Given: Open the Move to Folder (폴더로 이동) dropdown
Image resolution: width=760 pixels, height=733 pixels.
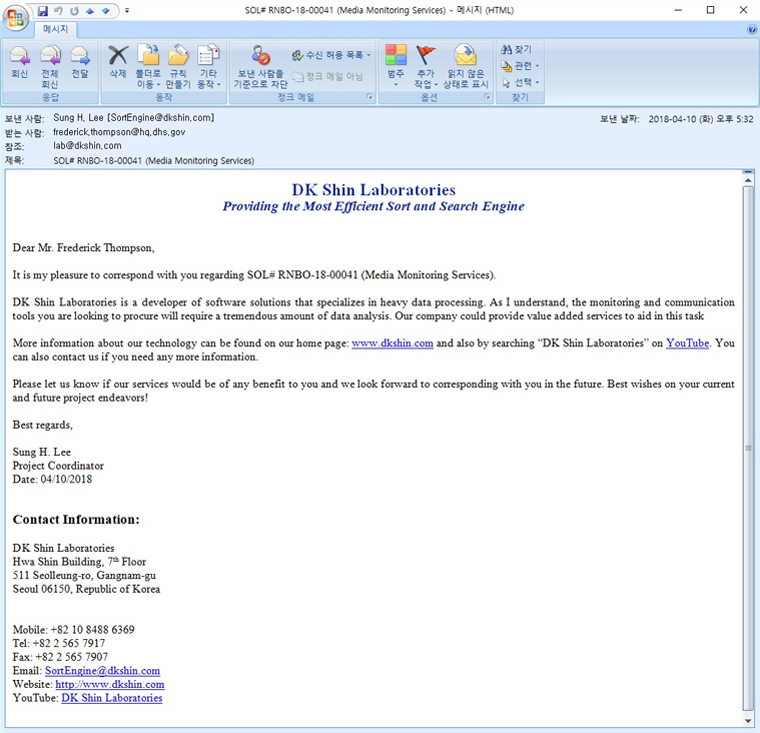Looking at the screenshot, I should tap(148, 64).
